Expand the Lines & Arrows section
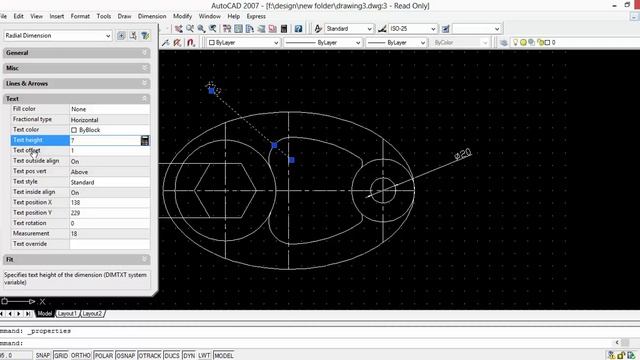The image size is (640, 360). pos(77,83)
